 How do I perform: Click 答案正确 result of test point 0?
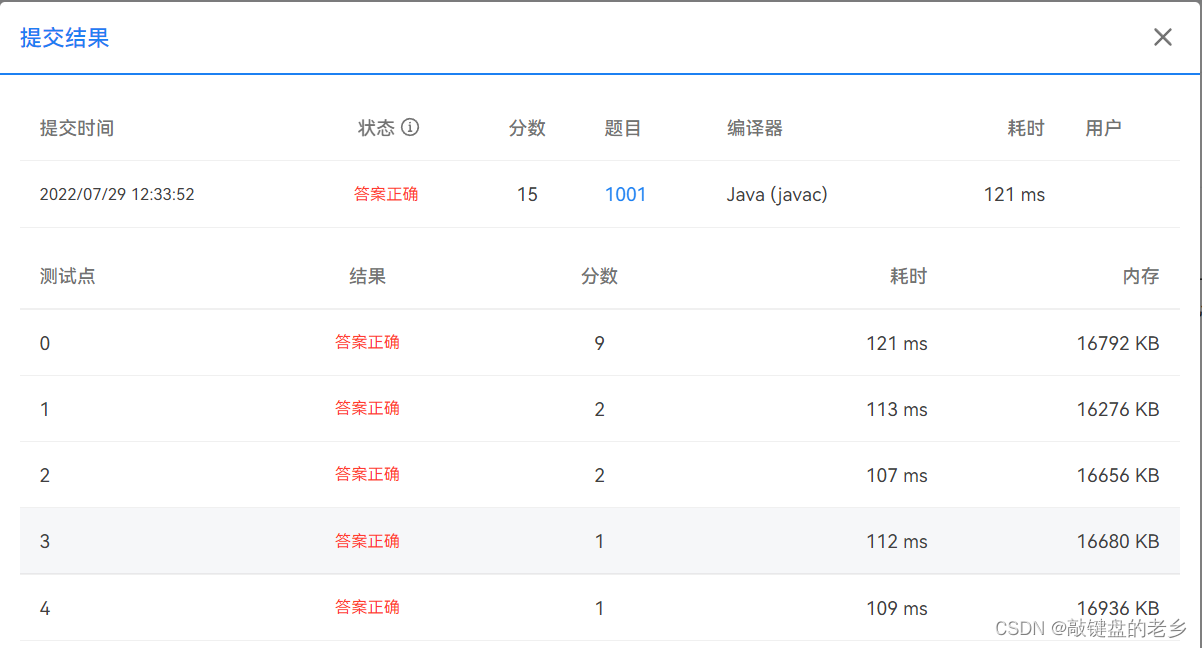(368, 342)
